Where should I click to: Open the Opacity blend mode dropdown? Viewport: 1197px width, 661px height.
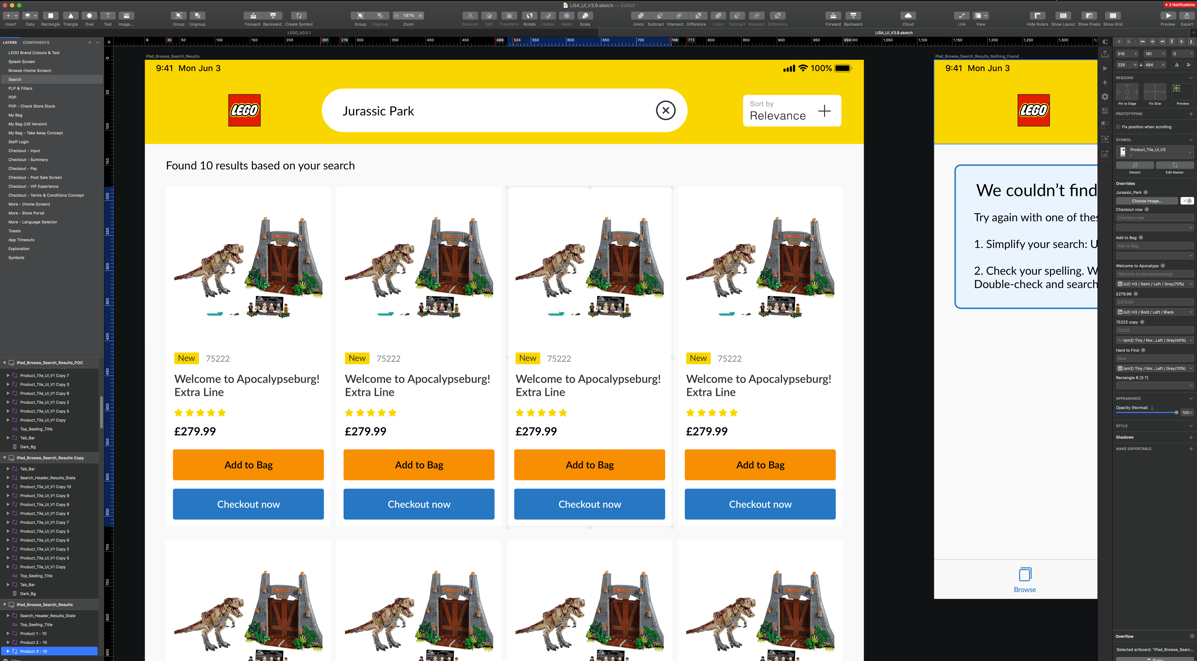pyautogui.click(x=1152, y=408)
